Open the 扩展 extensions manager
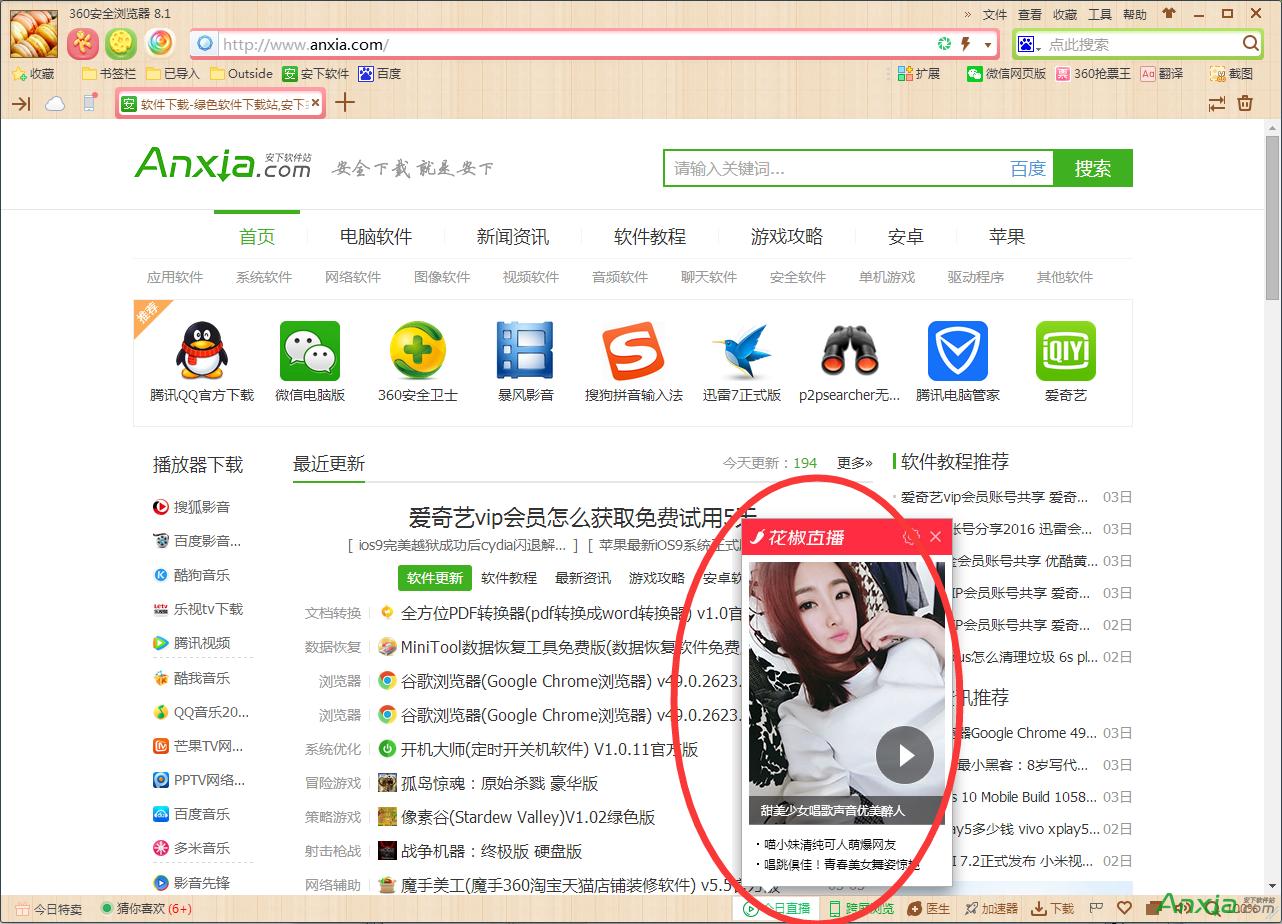Screen dimensions: 1282x924 [x=918, y=74]
